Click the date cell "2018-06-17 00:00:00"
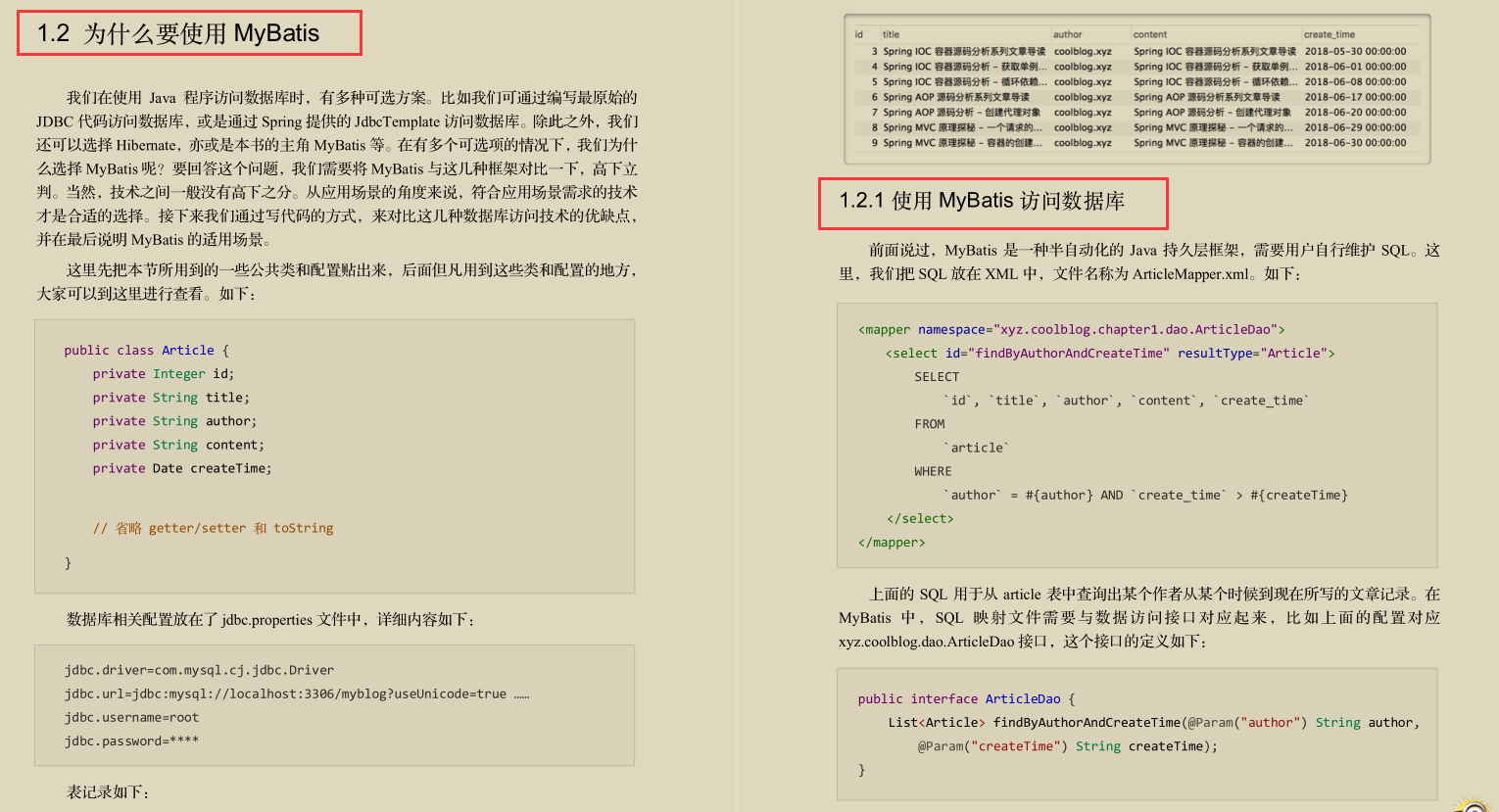 1355,97
